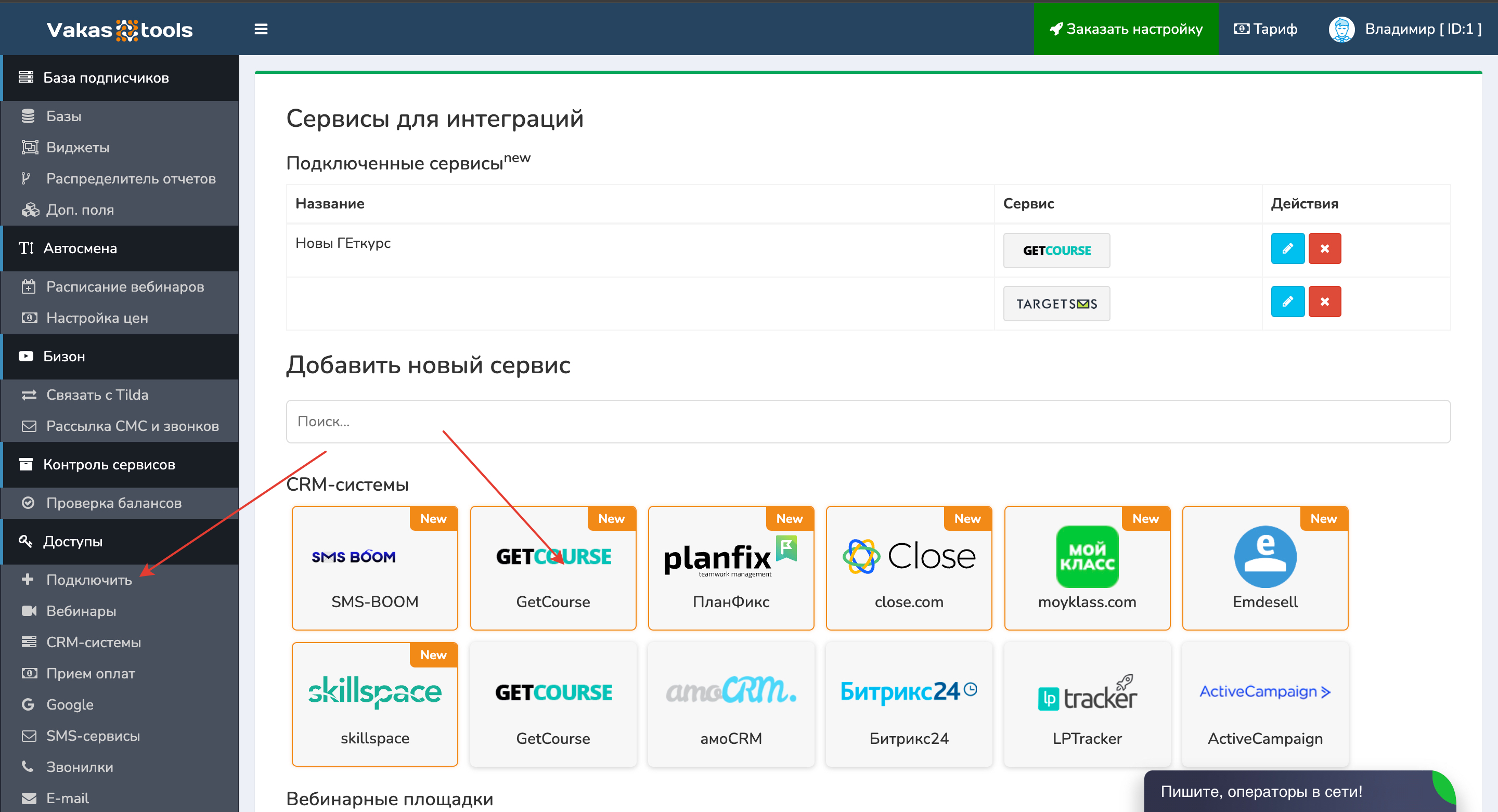This screenshot has height=812, width=1498.
Task: Collapse the Доступы sidebar section
Action: tap(73, 541)
